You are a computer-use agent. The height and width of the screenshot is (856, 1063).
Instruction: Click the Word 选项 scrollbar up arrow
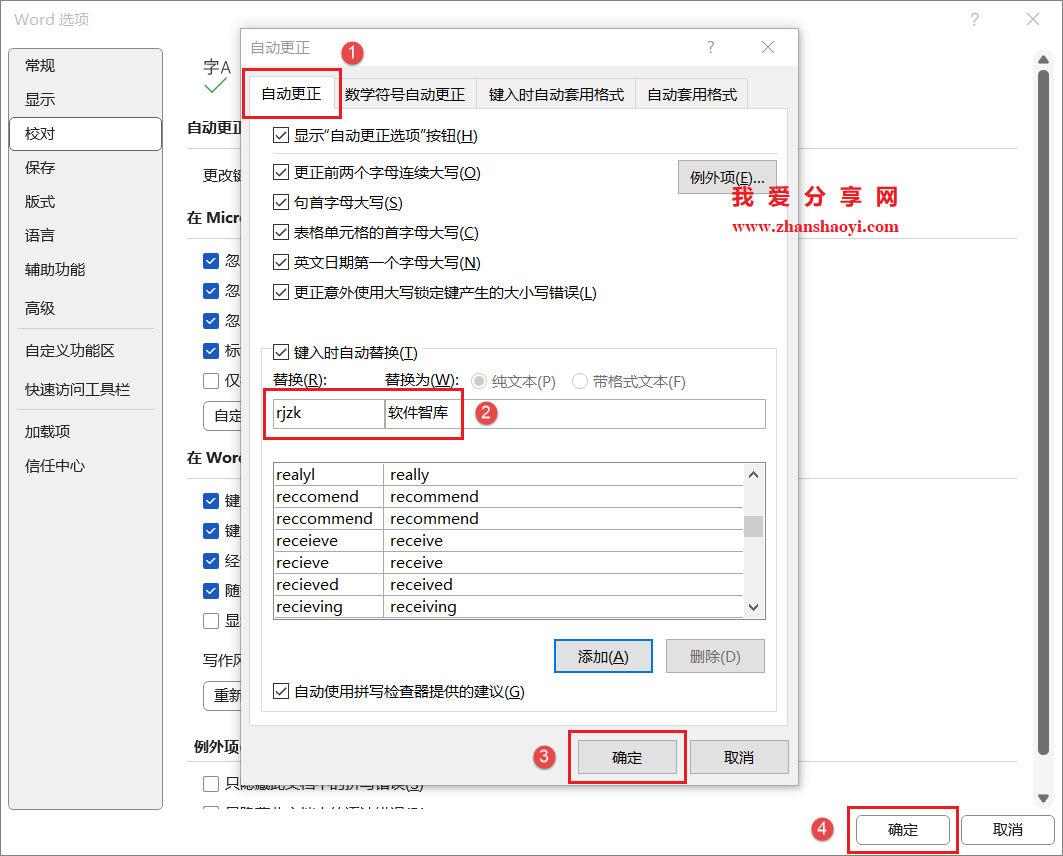coord(1043,59)
